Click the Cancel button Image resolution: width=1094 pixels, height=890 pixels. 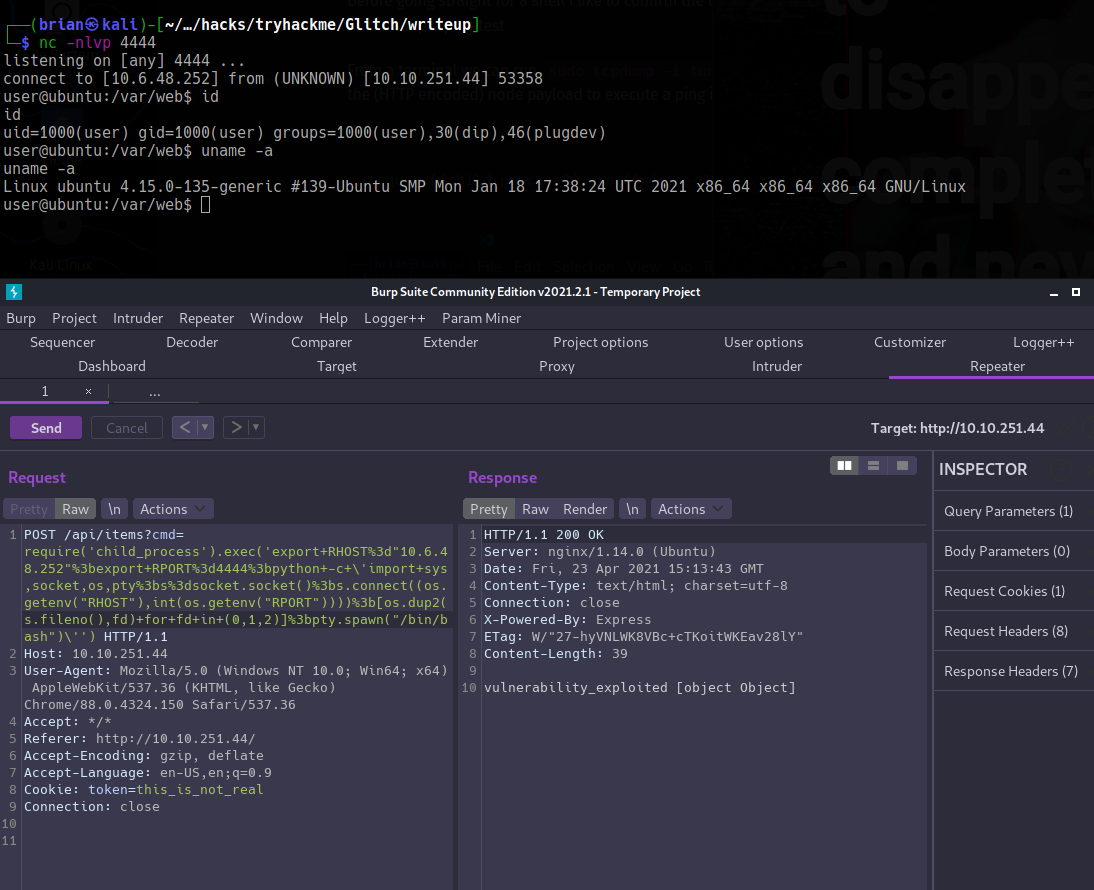coord(126,428)
